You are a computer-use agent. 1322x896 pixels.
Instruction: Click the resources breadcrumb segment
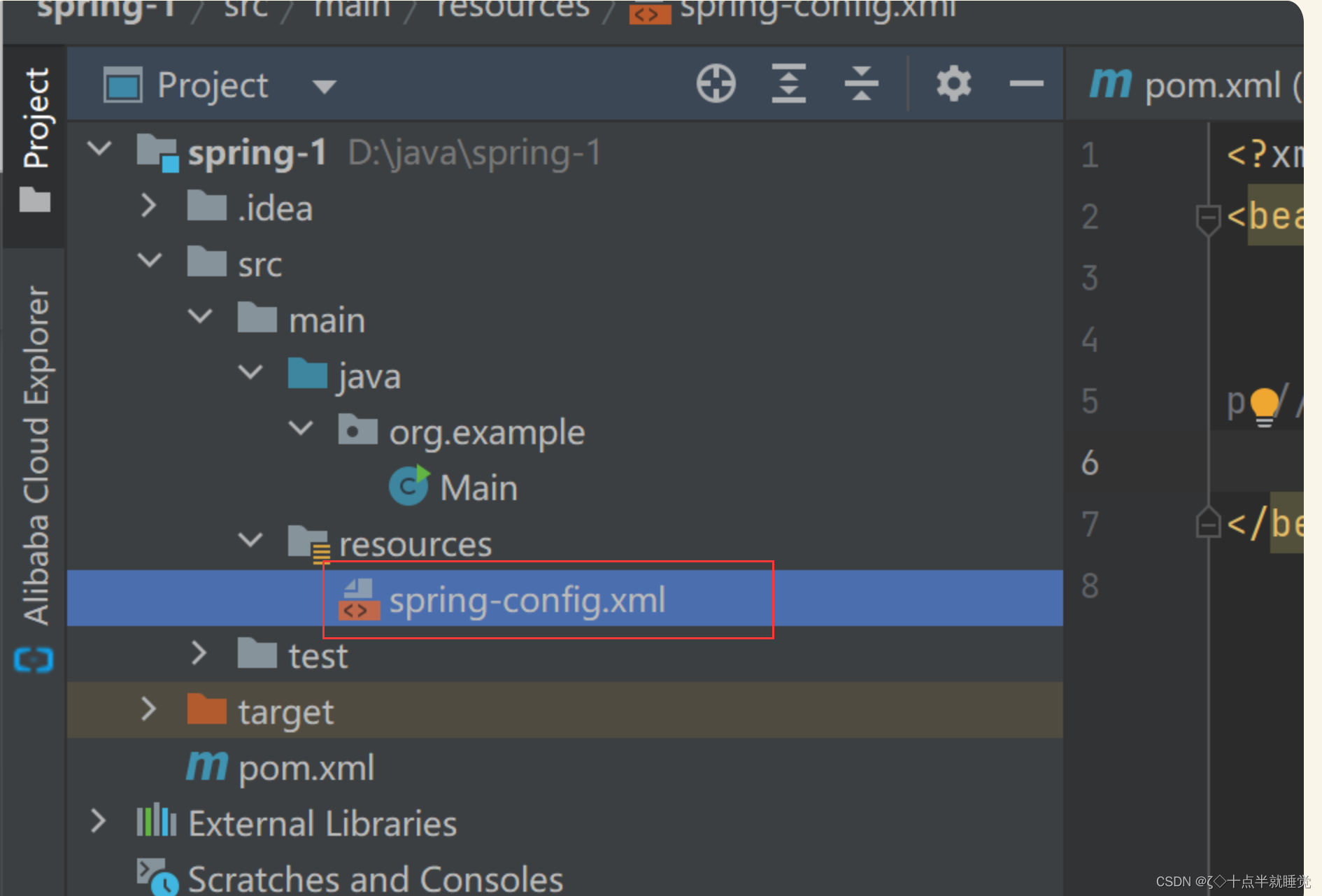click(513, 10)
